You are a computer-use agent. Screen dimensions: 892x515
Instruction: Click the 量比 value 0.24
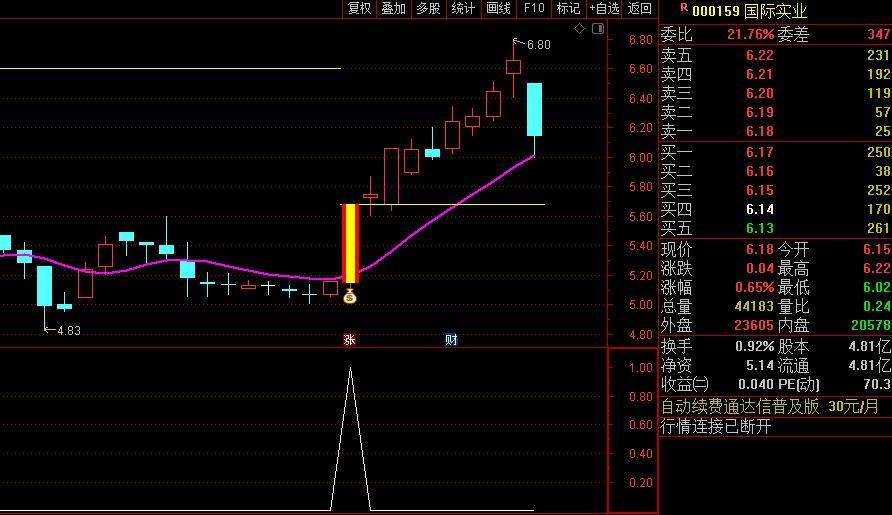877,307
